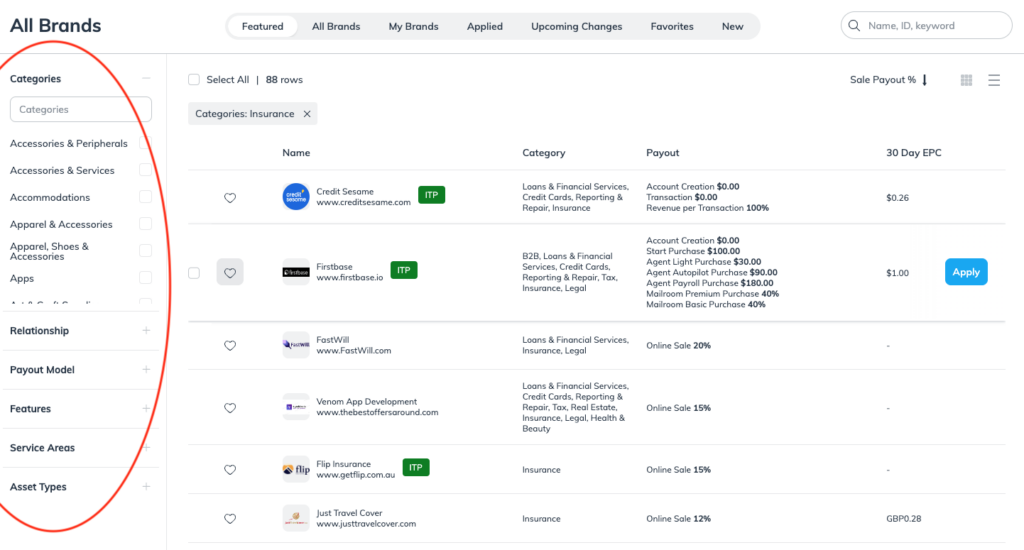Tick Apparel & Accessories category checkbox
Image resolution: width=1024 pixels, height=550 pixels.
coord(146,224)
